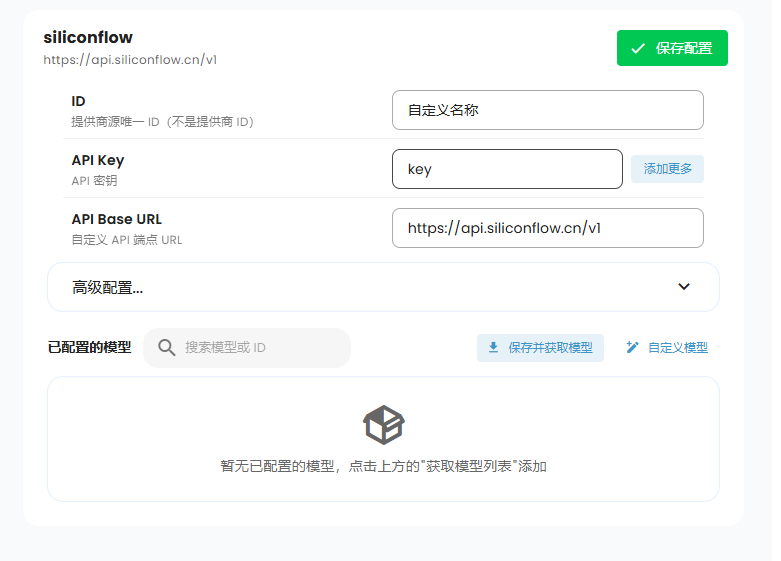Screen dimensions: 781x561
Task: Click the 提供商源唯一 ID description text
Action: [163, 122]
